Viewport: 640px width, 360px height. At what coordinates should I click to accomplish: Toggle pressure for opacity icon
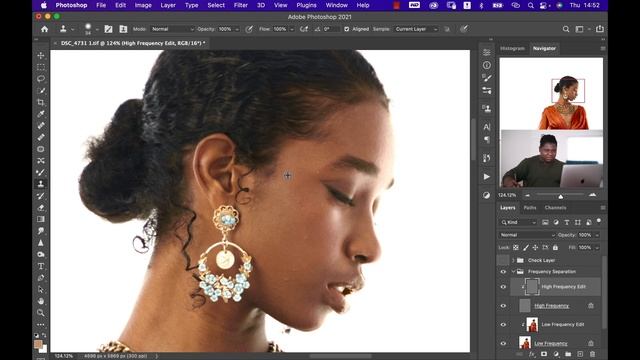249,29
